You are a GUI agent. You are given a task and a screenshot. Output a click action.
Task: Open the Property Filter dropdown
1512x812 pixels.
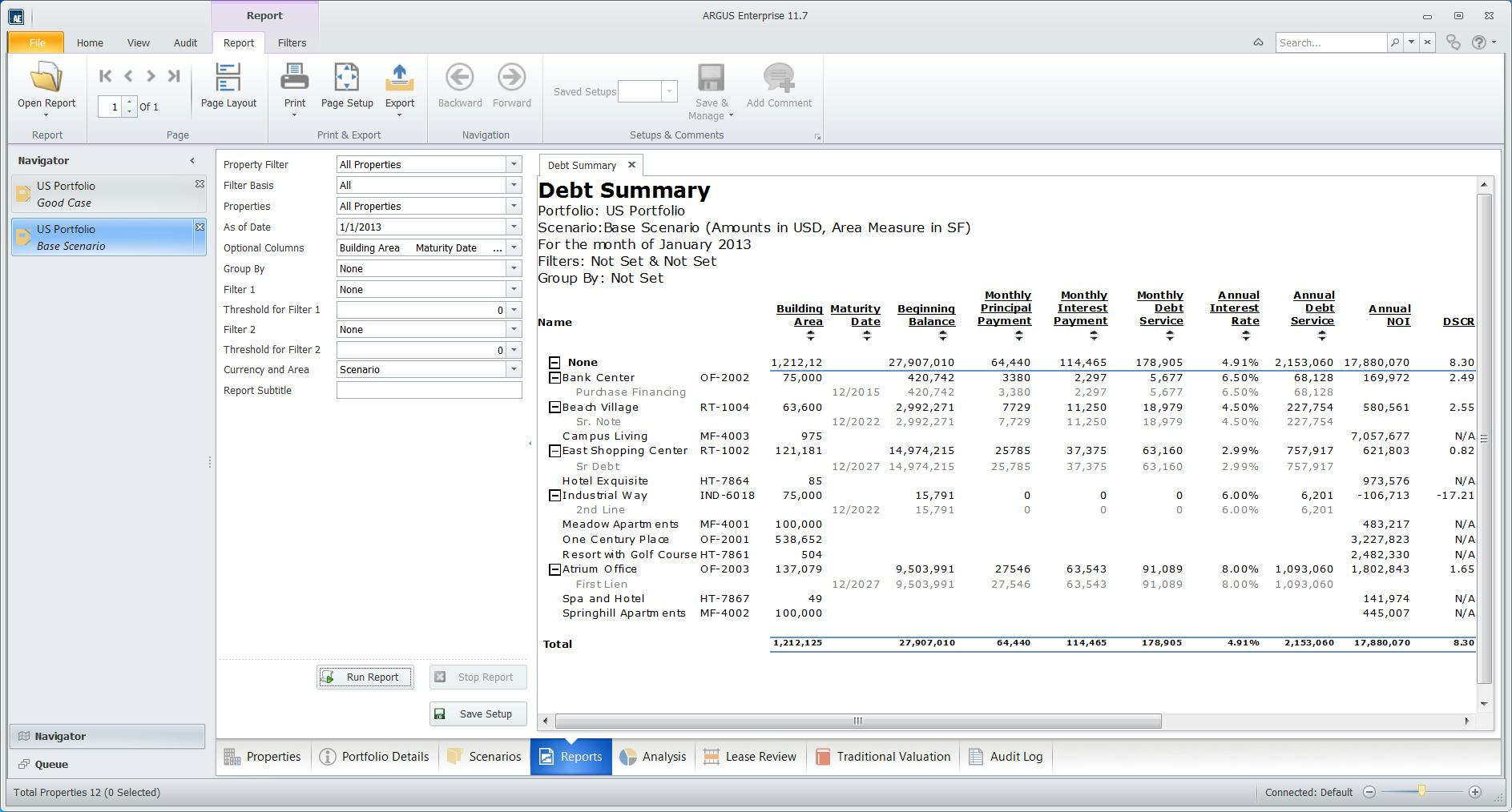tap(514, 164)
